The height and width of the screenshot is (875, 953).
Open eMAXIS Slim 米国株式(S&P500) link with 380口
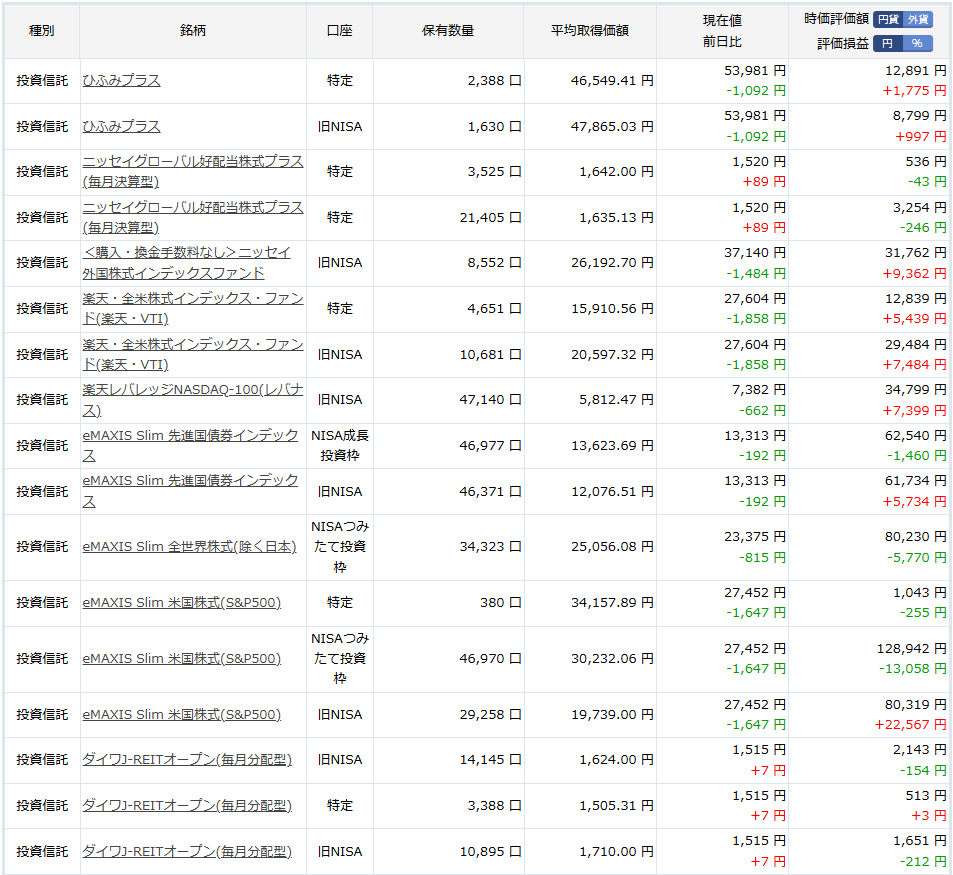click(x=182, y=603)
